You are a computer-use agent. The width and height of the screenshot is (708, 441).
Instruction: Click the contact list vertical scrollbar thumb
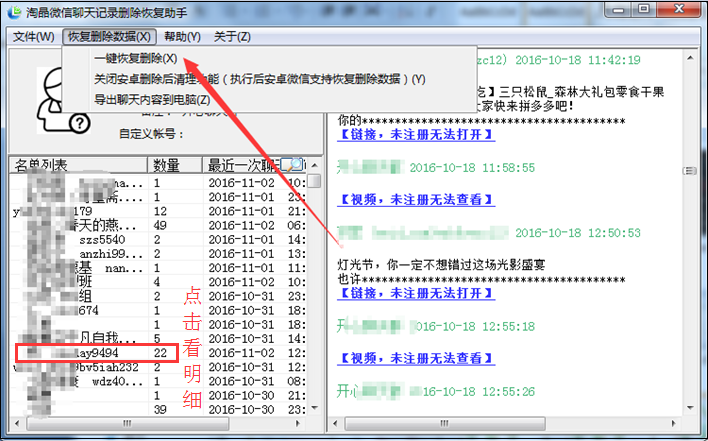(x=315, y=181)
